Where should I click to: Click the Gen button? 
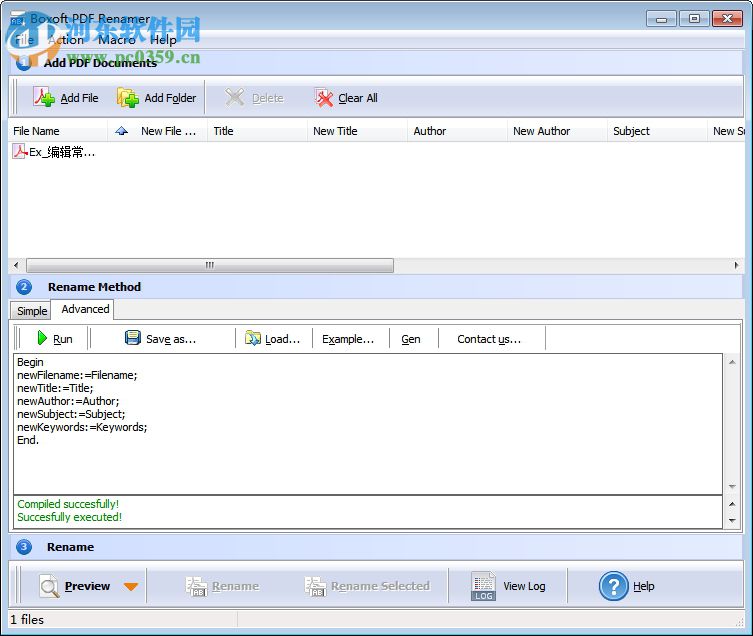pyautogui.click(x=411, y=339)
